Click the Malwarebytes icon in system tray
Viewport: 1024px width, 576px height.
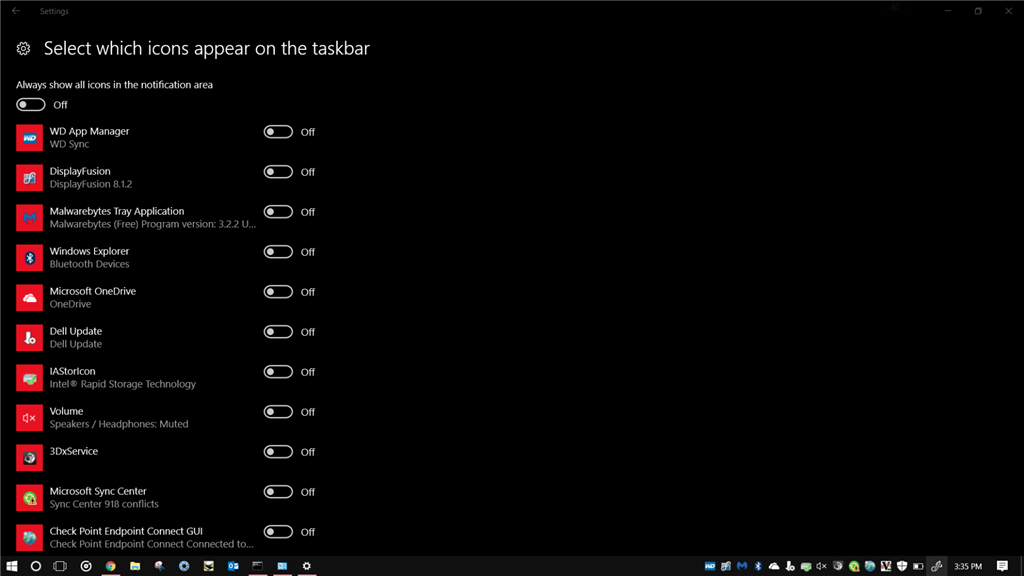742,566
